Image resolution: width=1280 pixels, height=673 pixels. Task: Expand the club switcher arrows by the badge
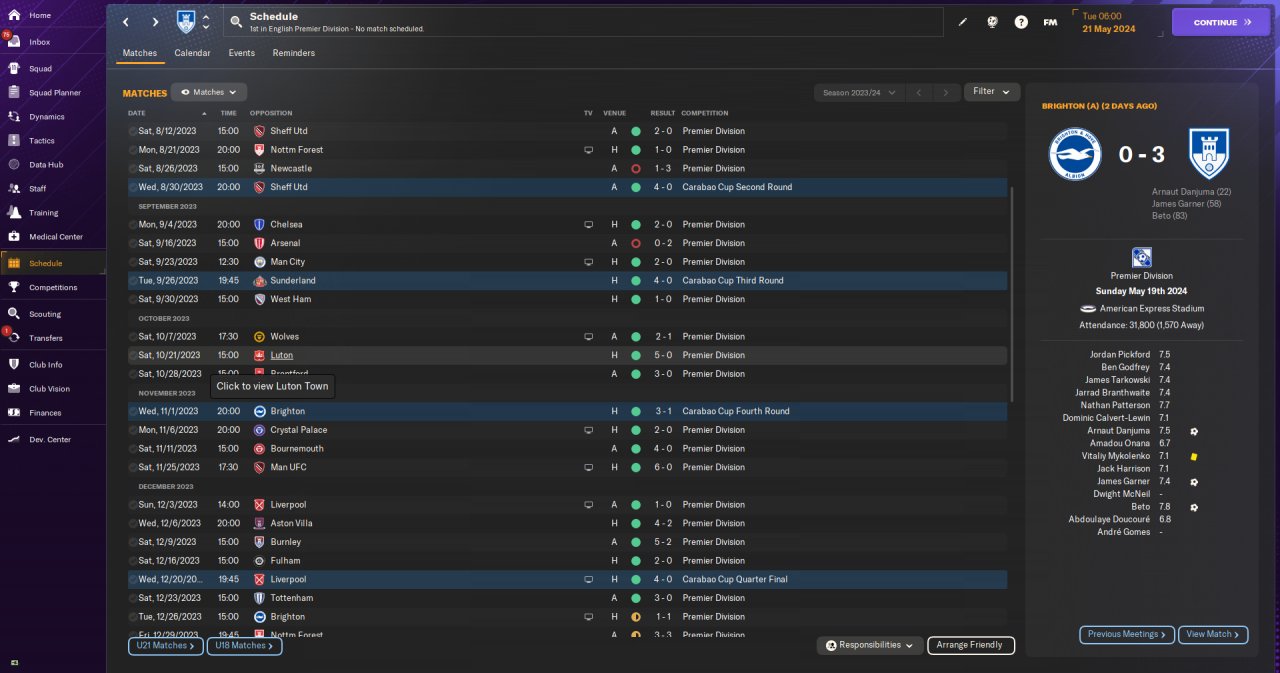pos(206,22)
